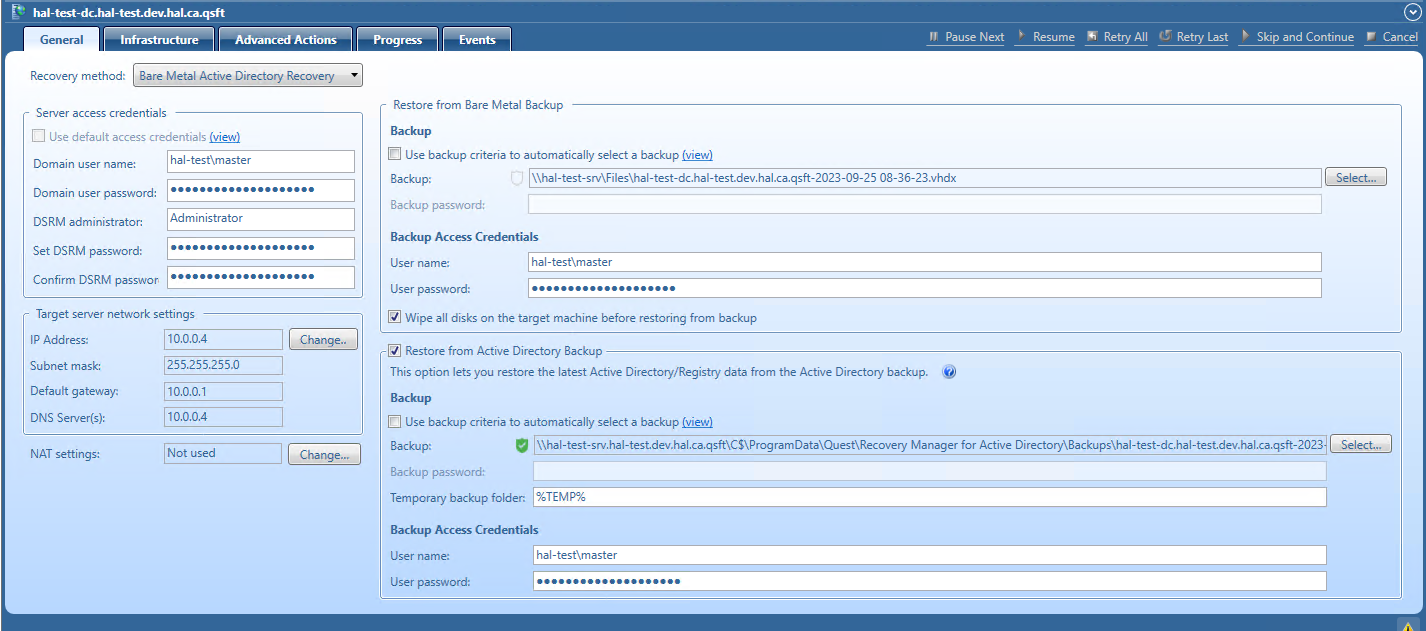Click the Default gateway value 10.0.0.1

click(224, 391)
